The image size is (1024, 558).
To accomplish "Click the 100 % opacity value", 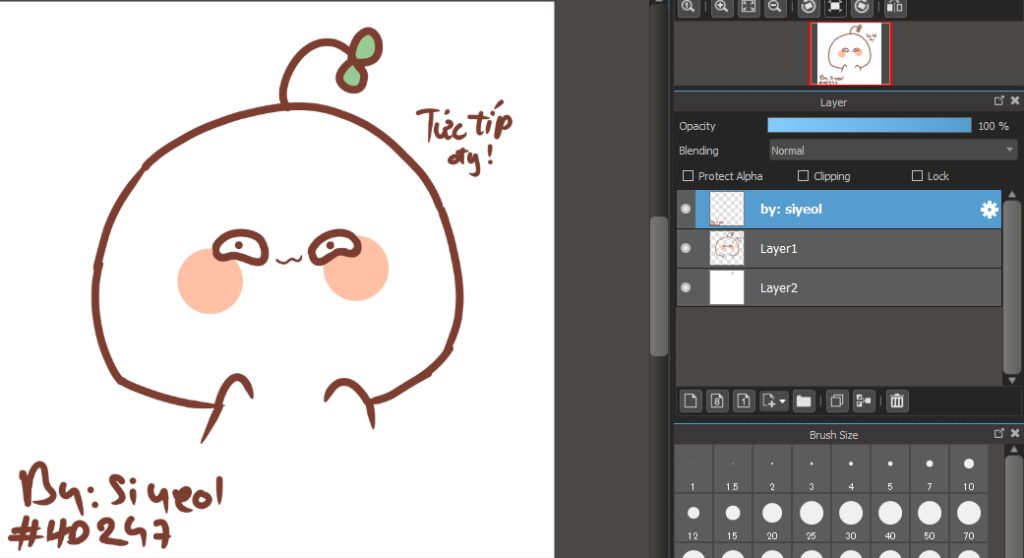I will tap(993, 126).
